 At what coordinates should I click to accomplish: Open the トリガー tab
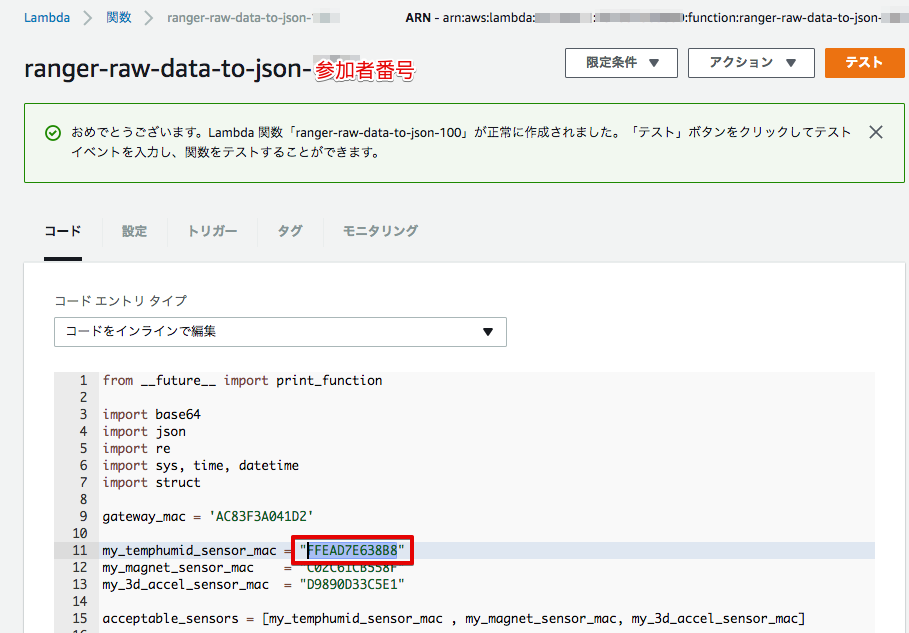point(212,231)
